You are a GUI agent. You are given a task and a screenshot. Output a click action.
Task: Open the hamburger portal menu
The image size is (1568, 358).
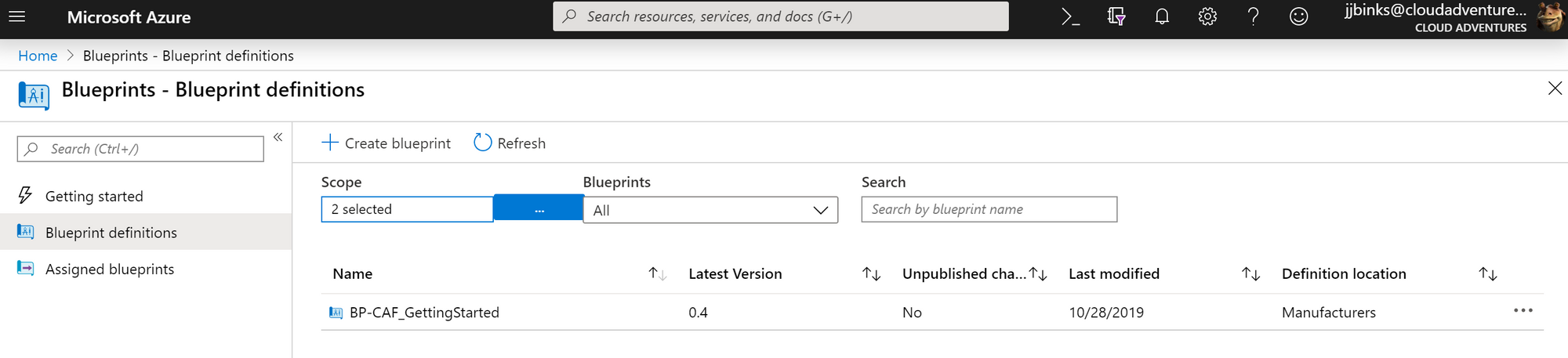[16, 16]
